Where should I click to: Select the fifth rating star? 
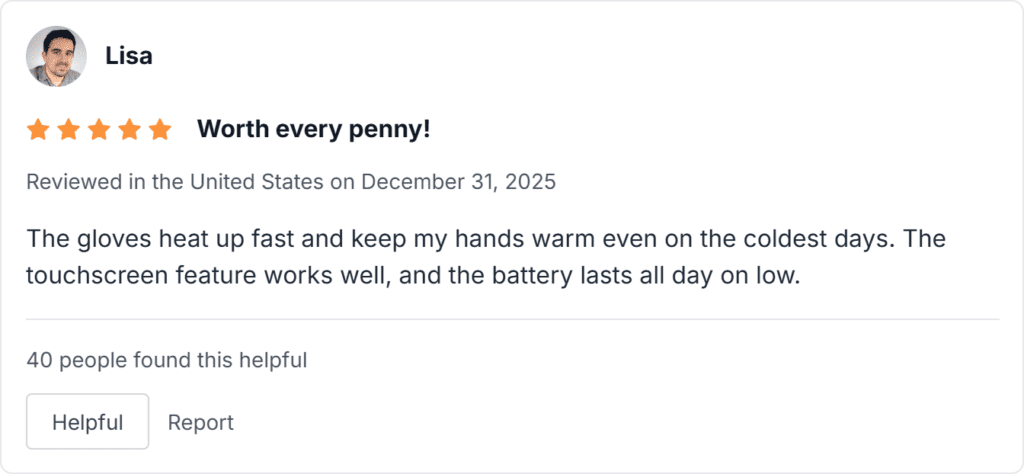tap(160, 129)
